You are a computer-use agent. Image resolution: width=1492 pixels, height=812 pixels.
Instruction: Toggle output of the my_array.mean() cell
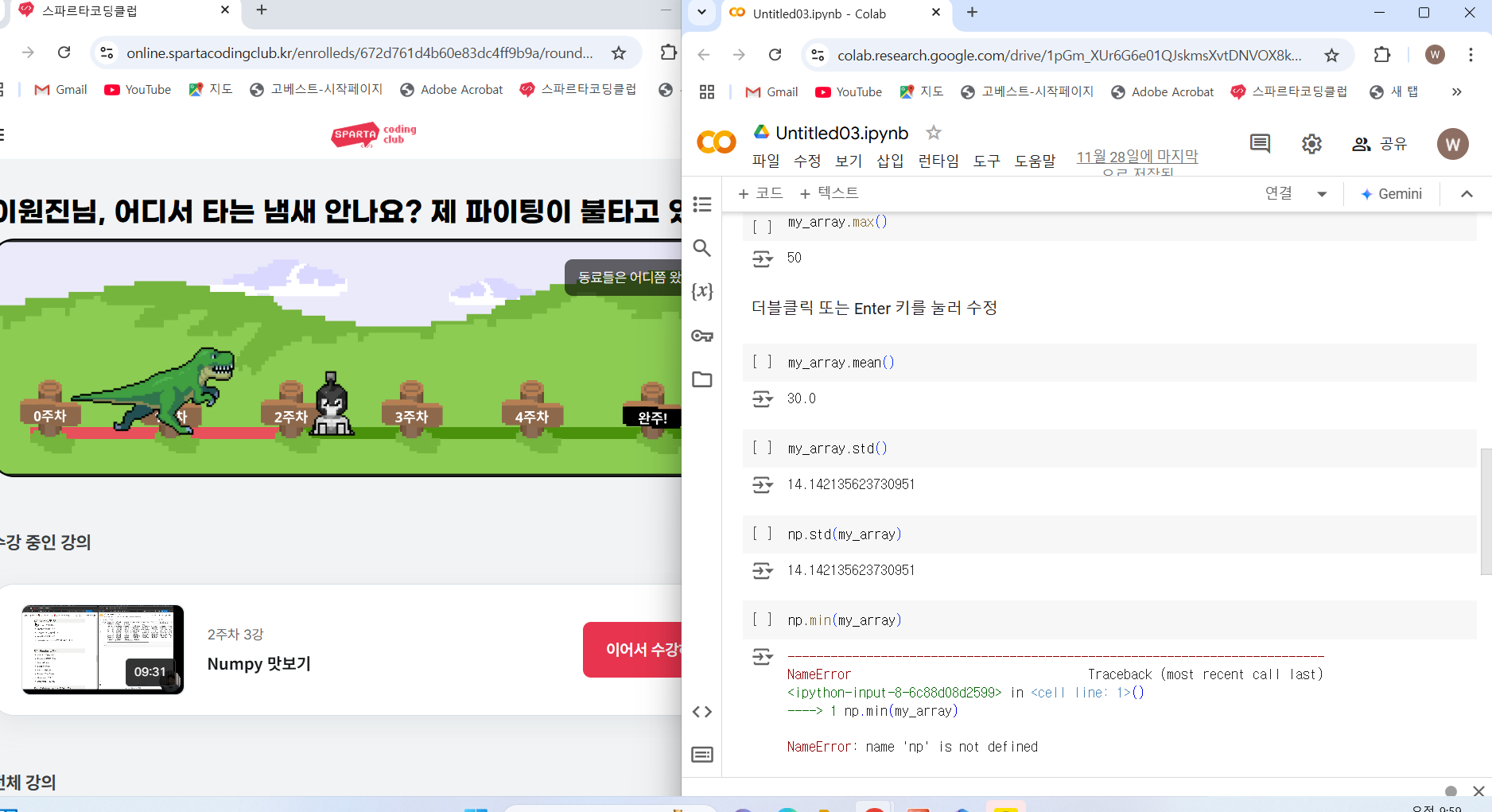[x=762, y=399]
